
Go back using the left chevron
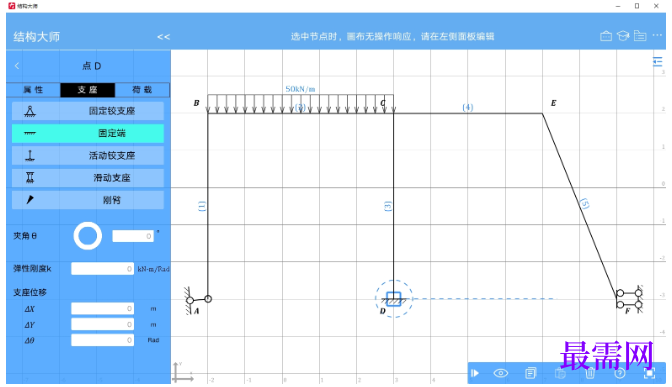[x=17, y=66]
